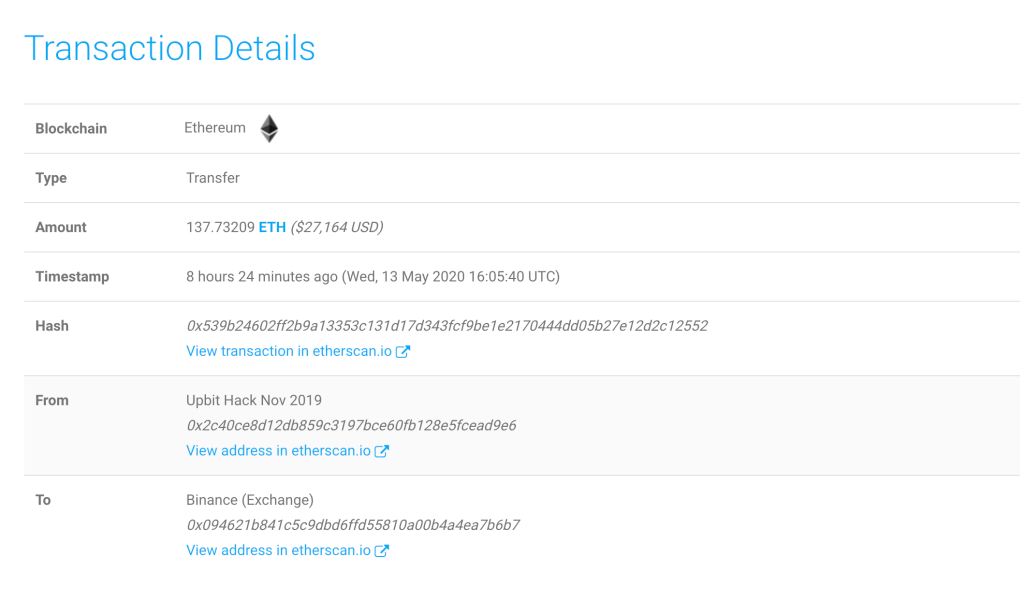Click external-link icon in From address row
The width and height of the screenshot is (1024, 602).
[382, 451]
